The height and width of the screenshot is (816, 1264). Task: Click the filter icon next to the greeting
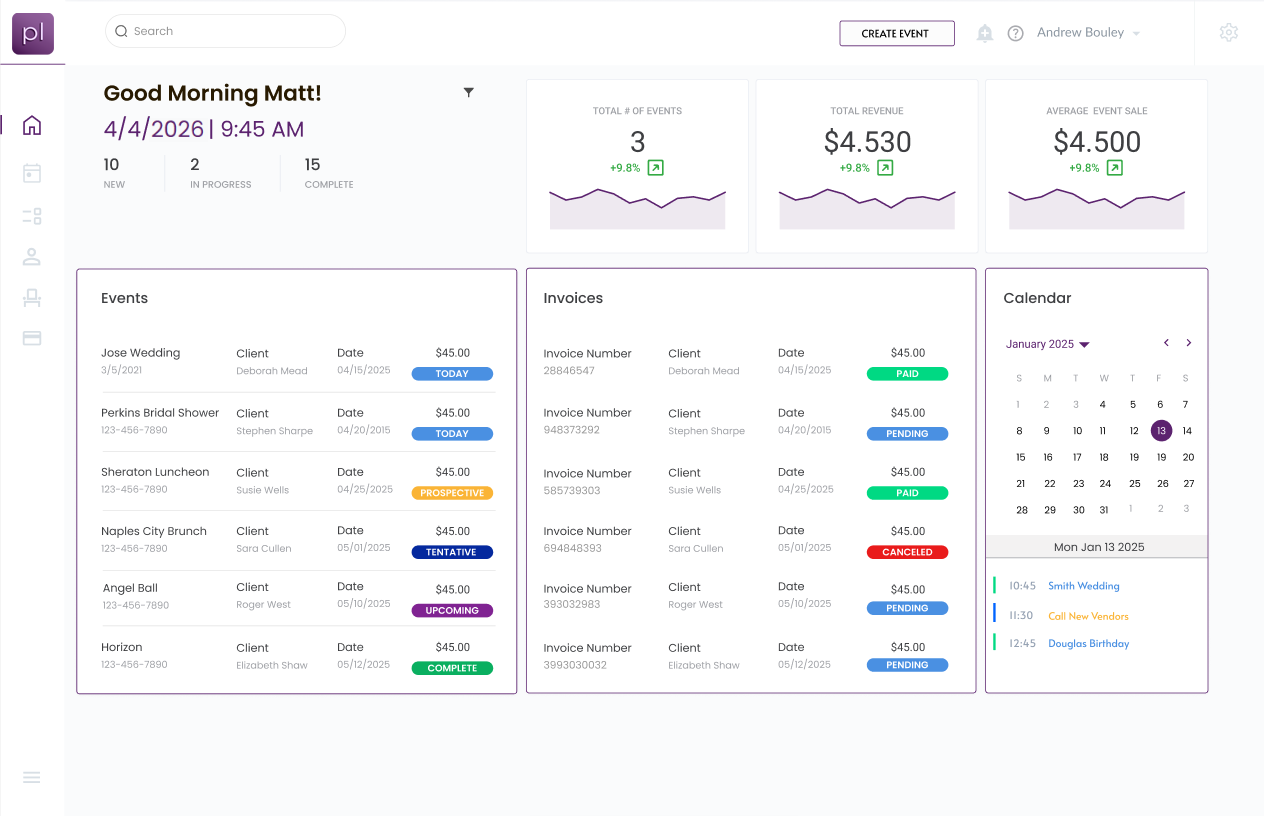click(468, 91)
